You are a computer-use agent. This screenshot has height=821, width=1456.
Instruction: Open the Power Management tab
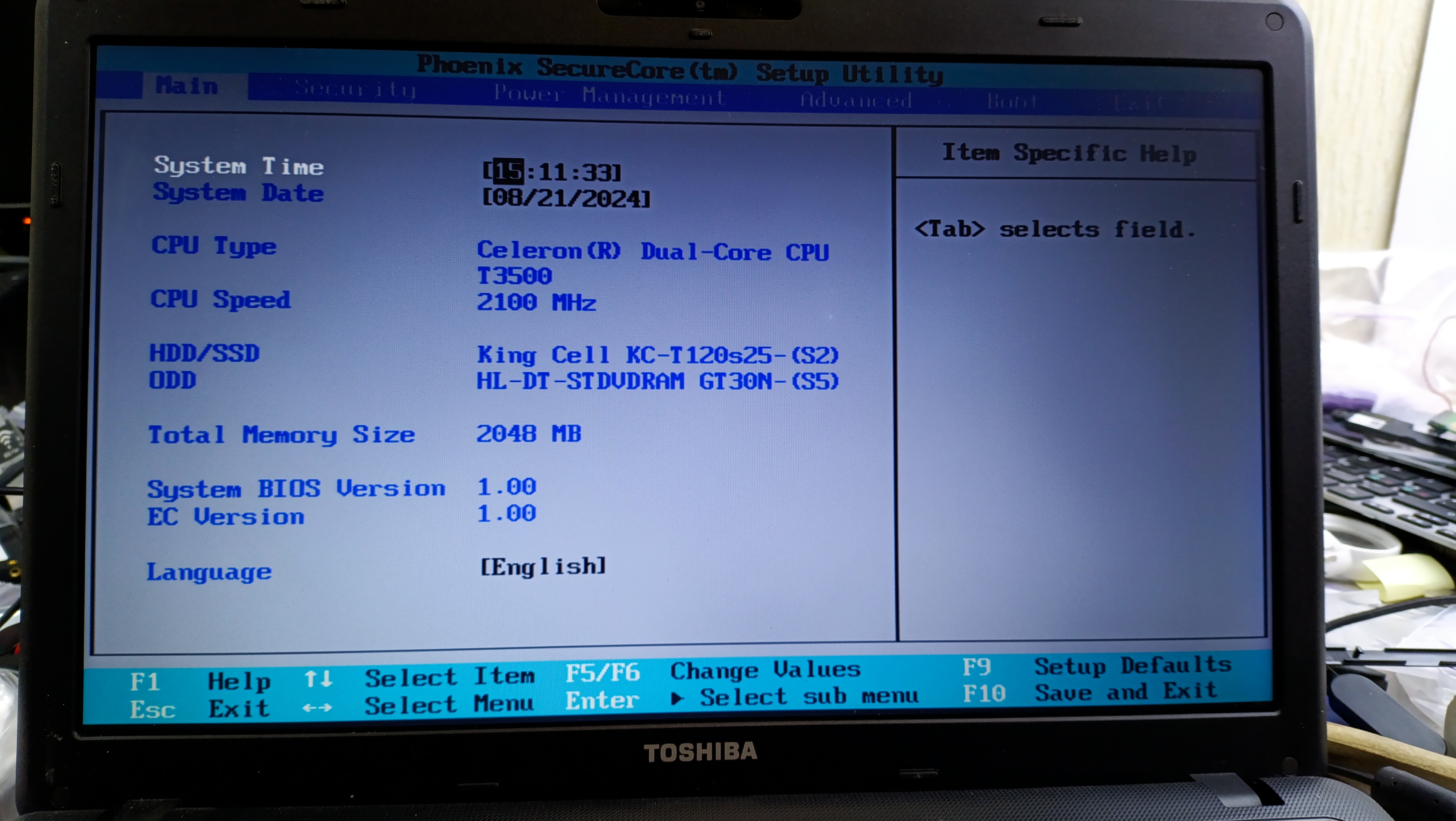tap(609, 95)
